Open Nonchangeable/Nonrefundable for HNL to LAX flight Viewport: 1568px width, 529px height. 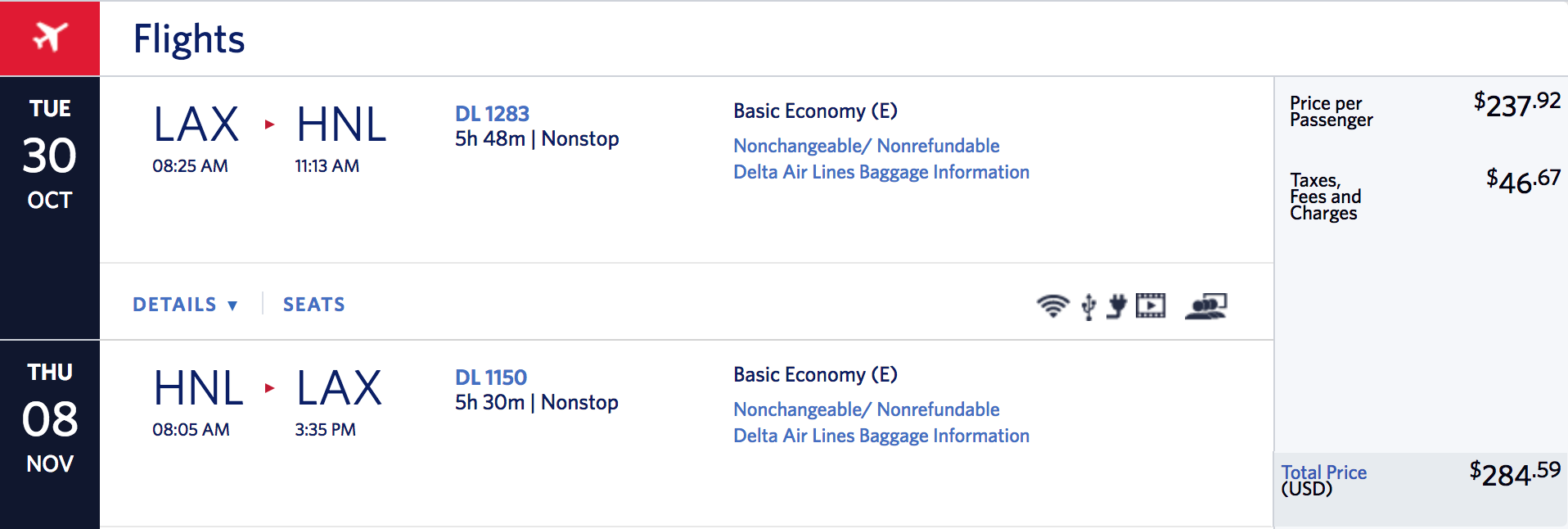pyautogui.click(x=866, y=409)
